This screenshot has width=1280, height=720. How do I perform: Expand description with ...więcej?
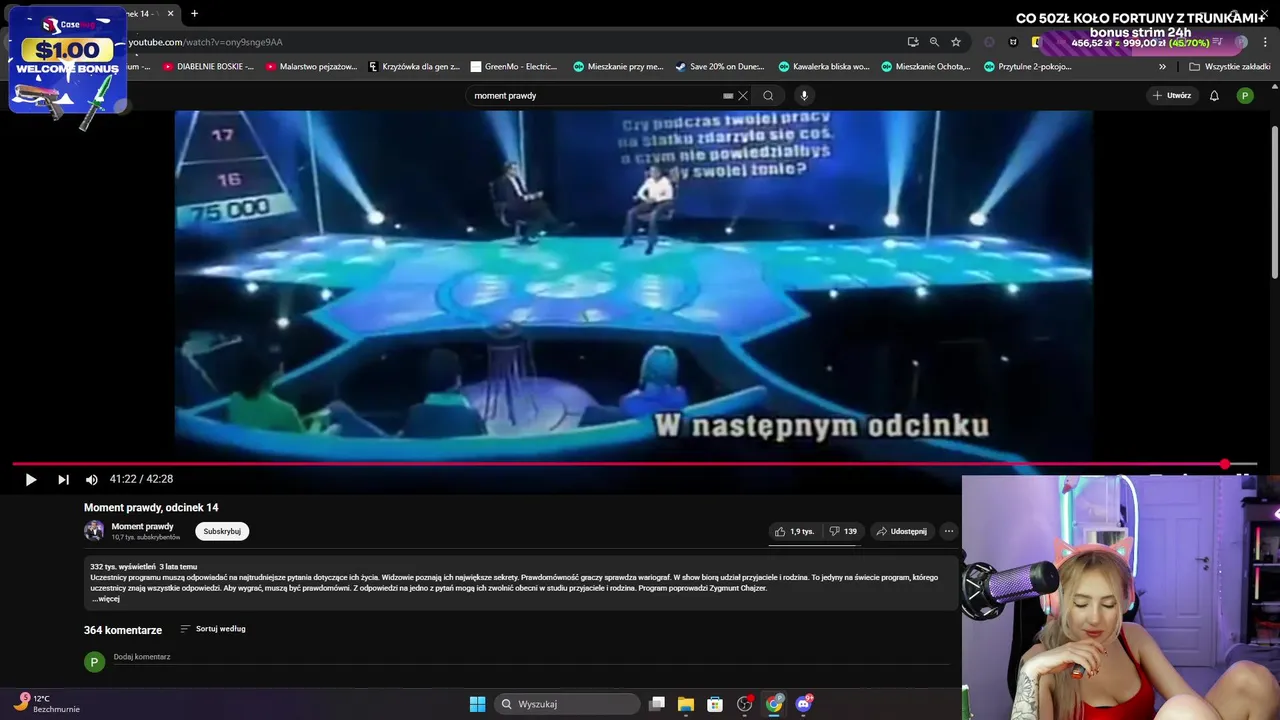tap(106, 599)
